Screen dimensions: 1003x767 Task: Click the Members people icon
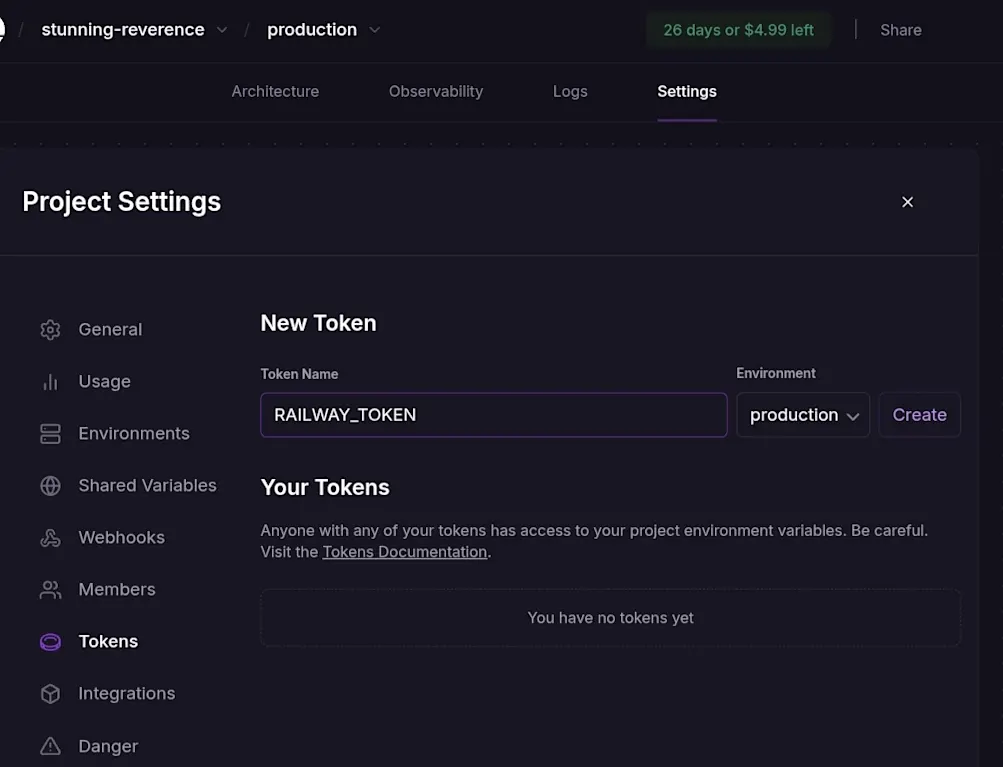tap(50, 590)
